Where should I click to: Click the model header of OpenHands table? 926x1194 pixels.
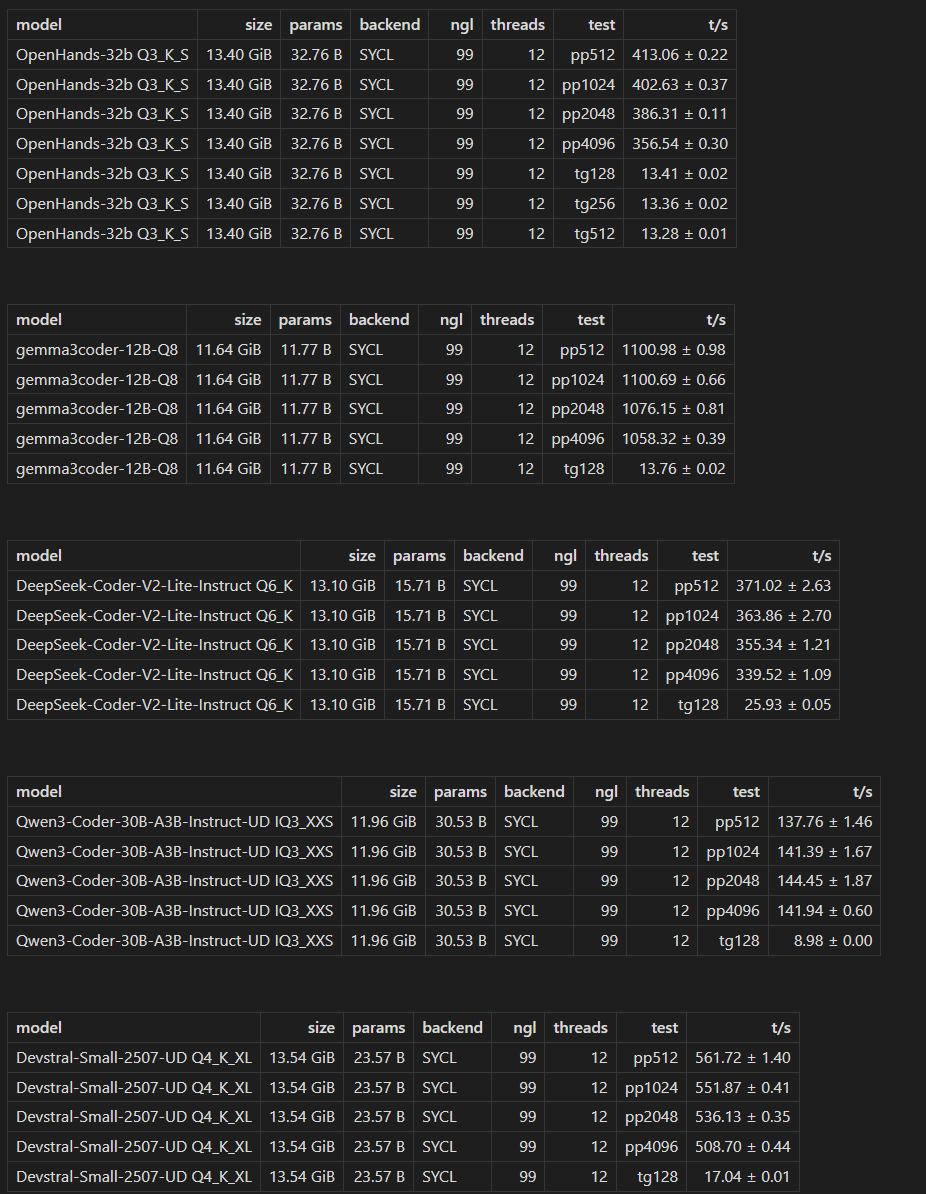pyautogui.click(x=39, y=25)
